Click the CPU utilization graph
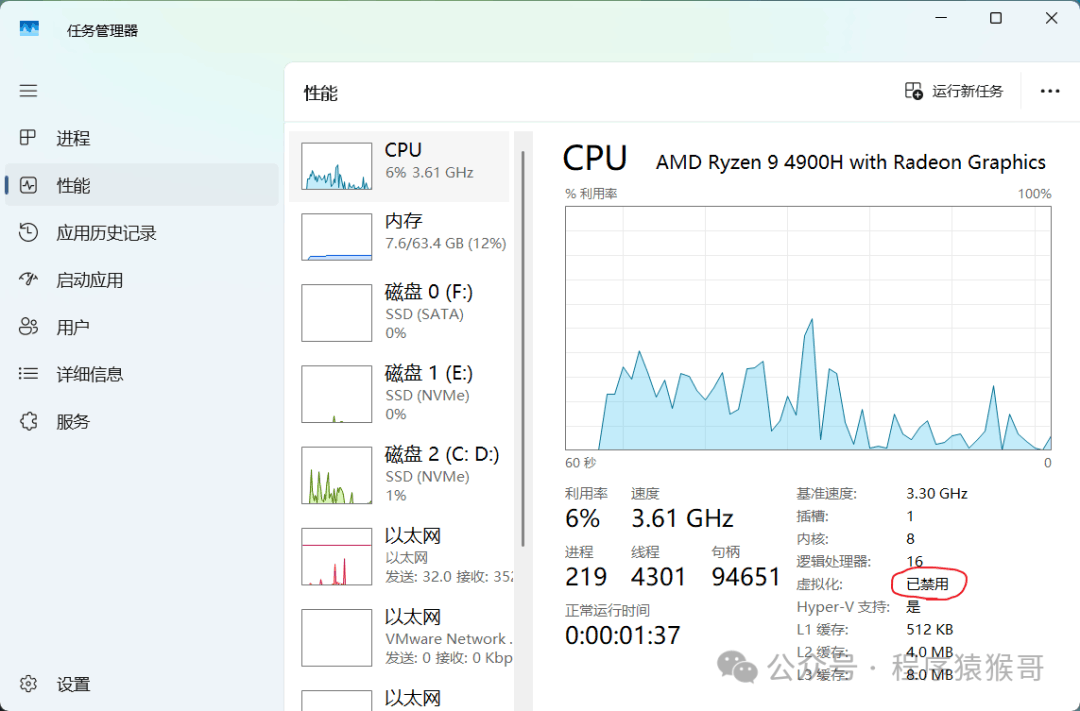Image resolution: width=1080 pixels, height=711 pixels. pos(808,328)
